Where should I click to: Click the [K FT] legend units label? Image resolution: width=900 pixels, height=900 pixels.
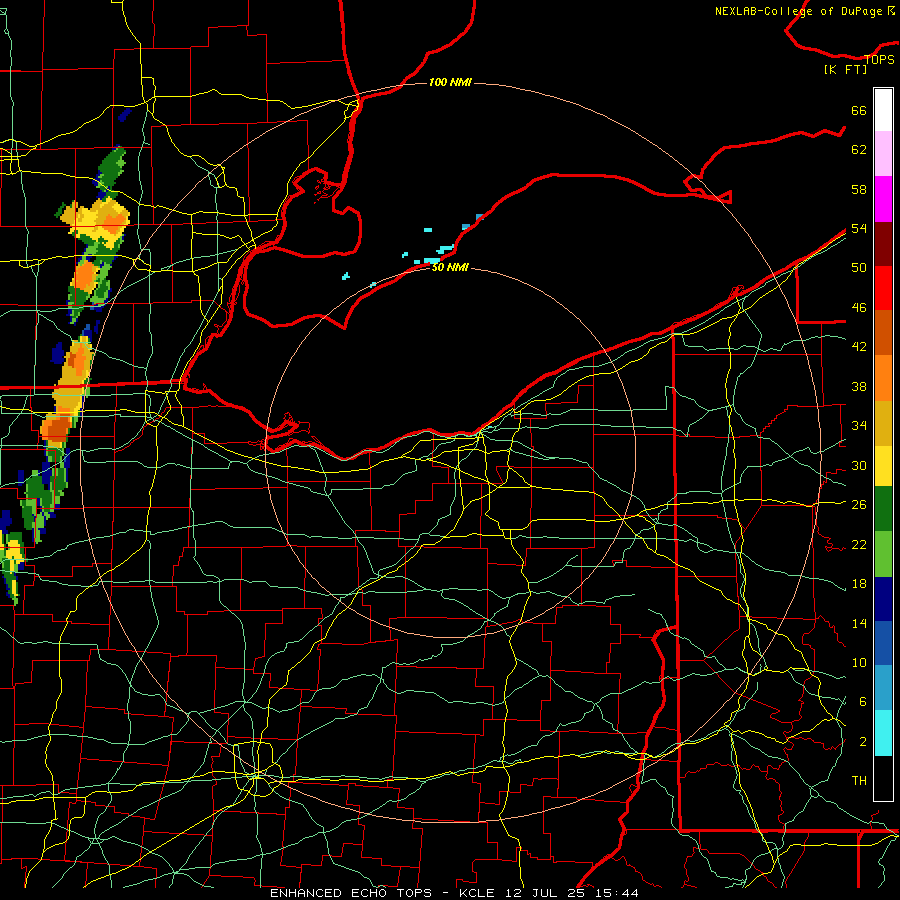coord(845,70)
